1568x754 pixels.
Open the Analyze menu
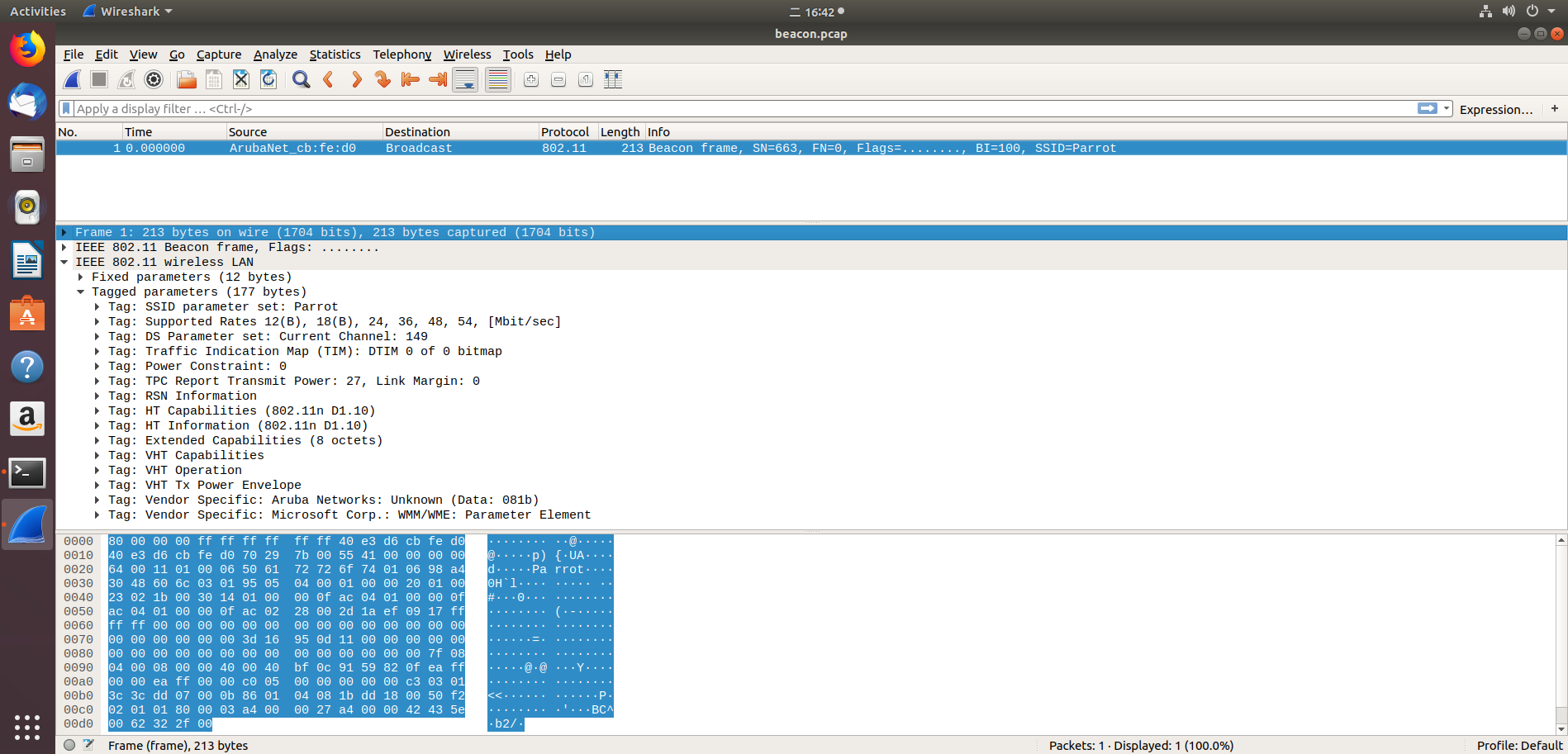(x=275, y=55)
